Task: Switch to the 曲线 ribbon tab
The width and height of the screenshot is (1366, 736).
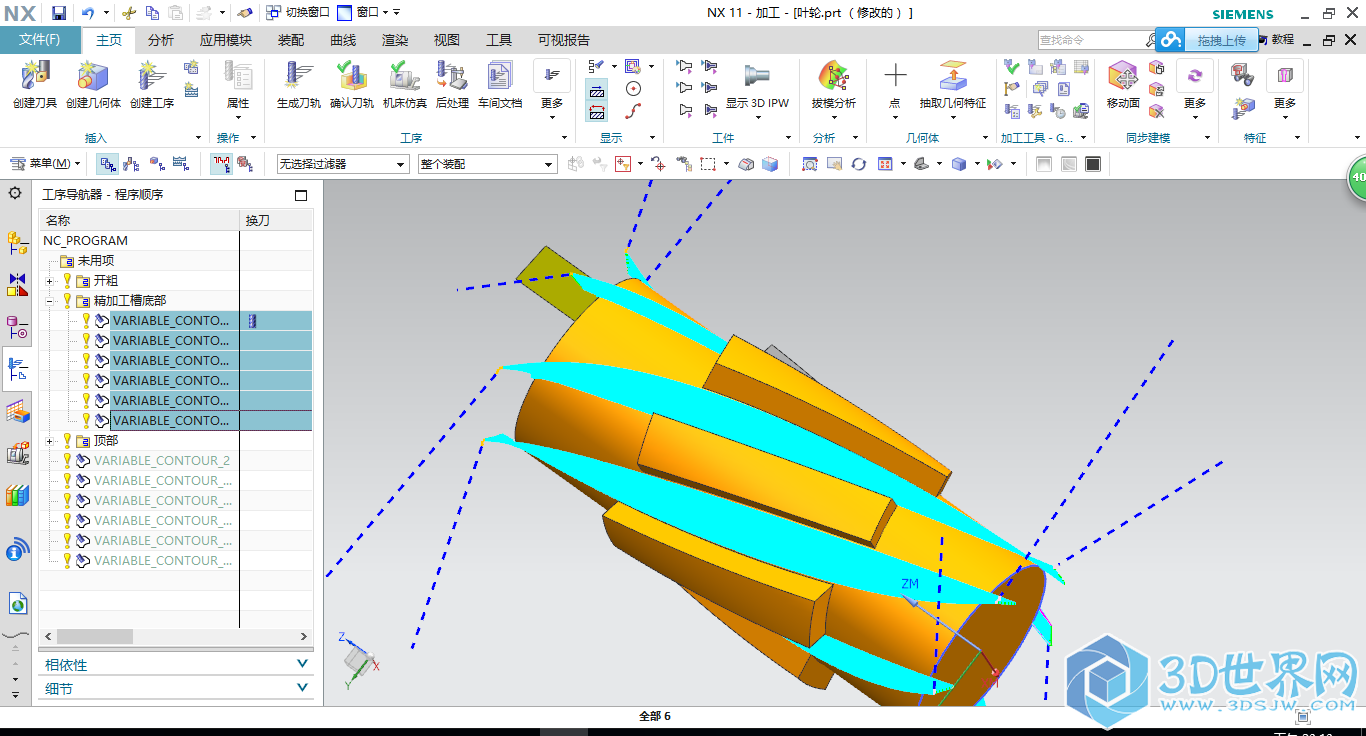Action: pyautogui.click(x=343, y=40)
